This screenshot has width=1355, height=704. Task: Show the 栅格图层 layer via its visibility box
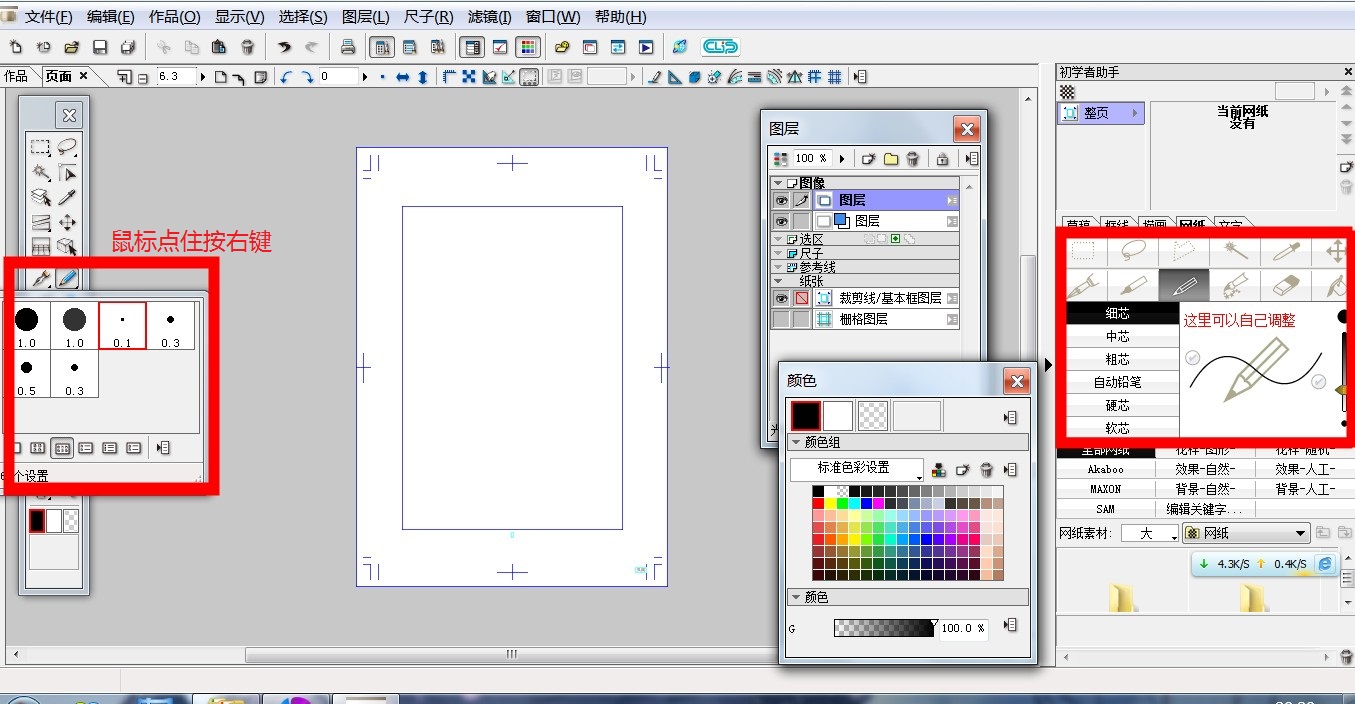[x=781, y=319]
